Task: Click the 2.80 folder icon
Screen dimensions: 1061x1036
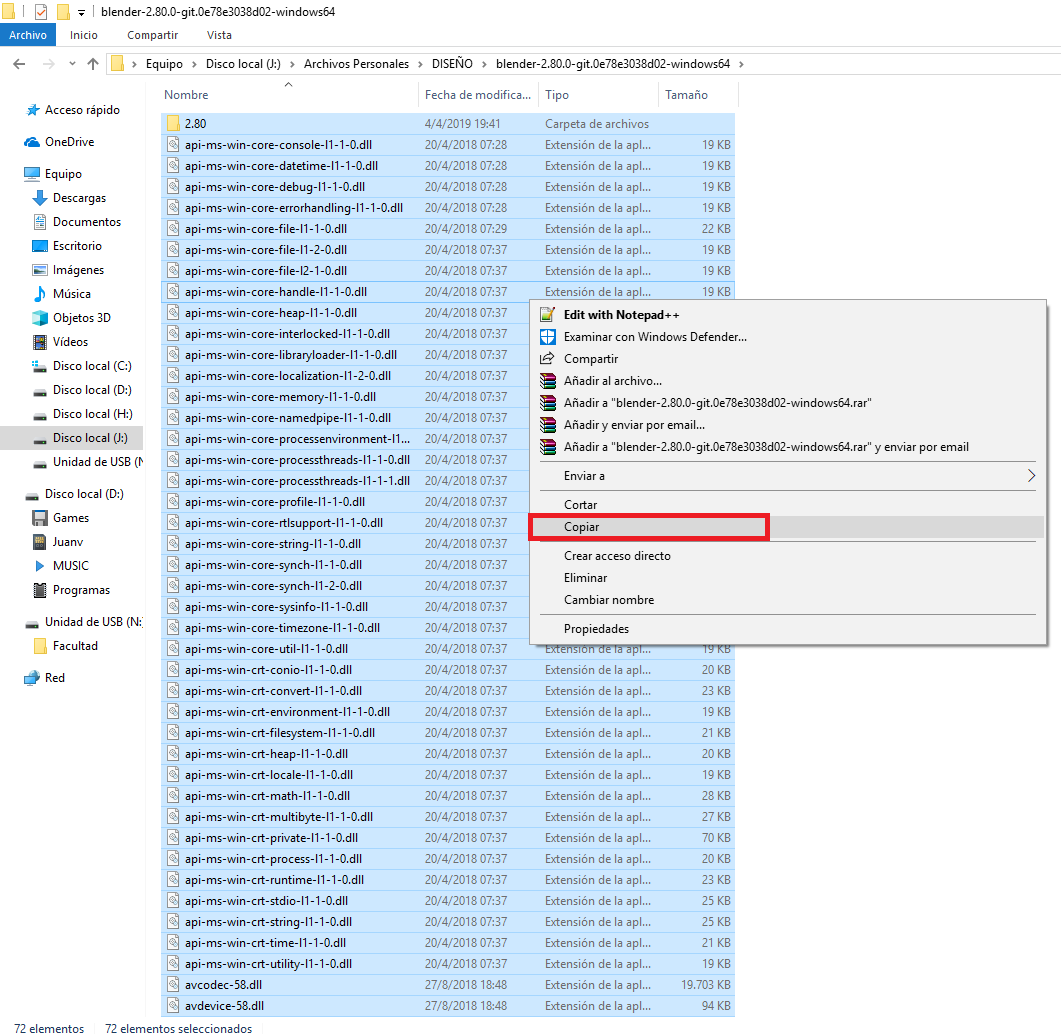Action: (173, 124)
